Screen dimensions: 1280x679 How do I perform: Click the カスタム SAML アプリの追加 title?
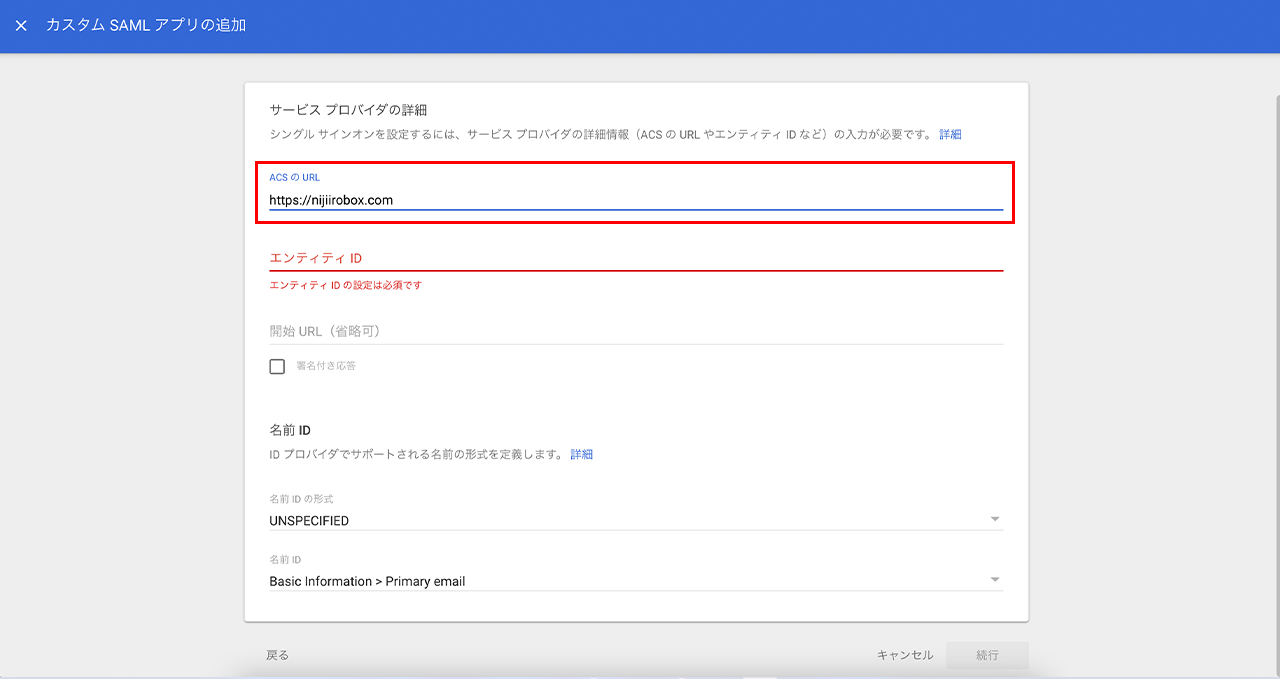[146, 25]
